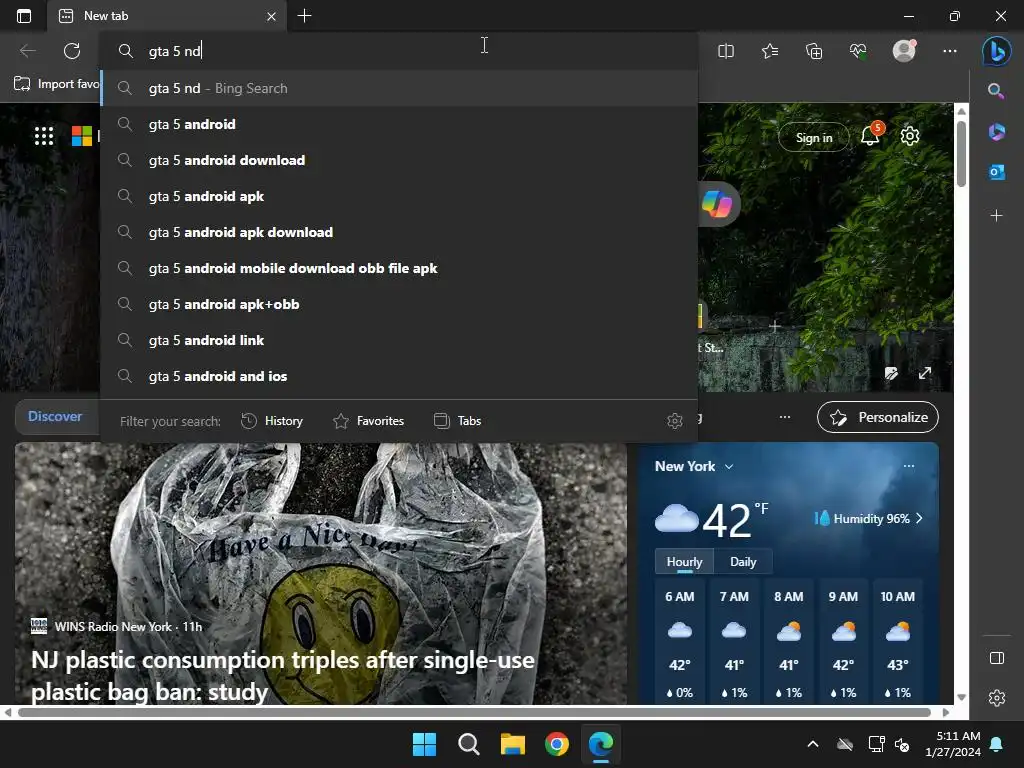The width and height of the screenshot is (1024, 768).
Task: Click the Import favorites bookmark item
Action: (57, 84)
